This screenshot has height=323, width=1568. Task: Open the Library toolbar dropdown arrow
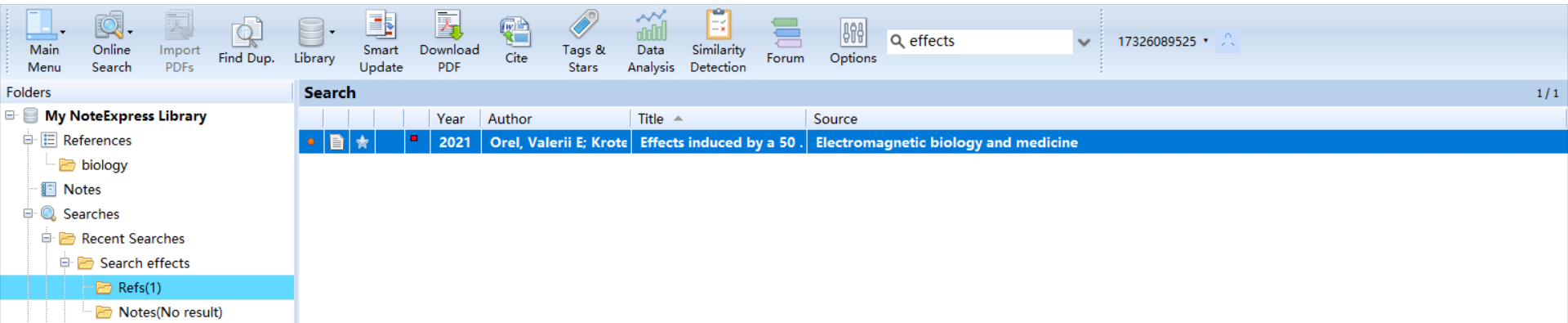click(x=332, y=33)
